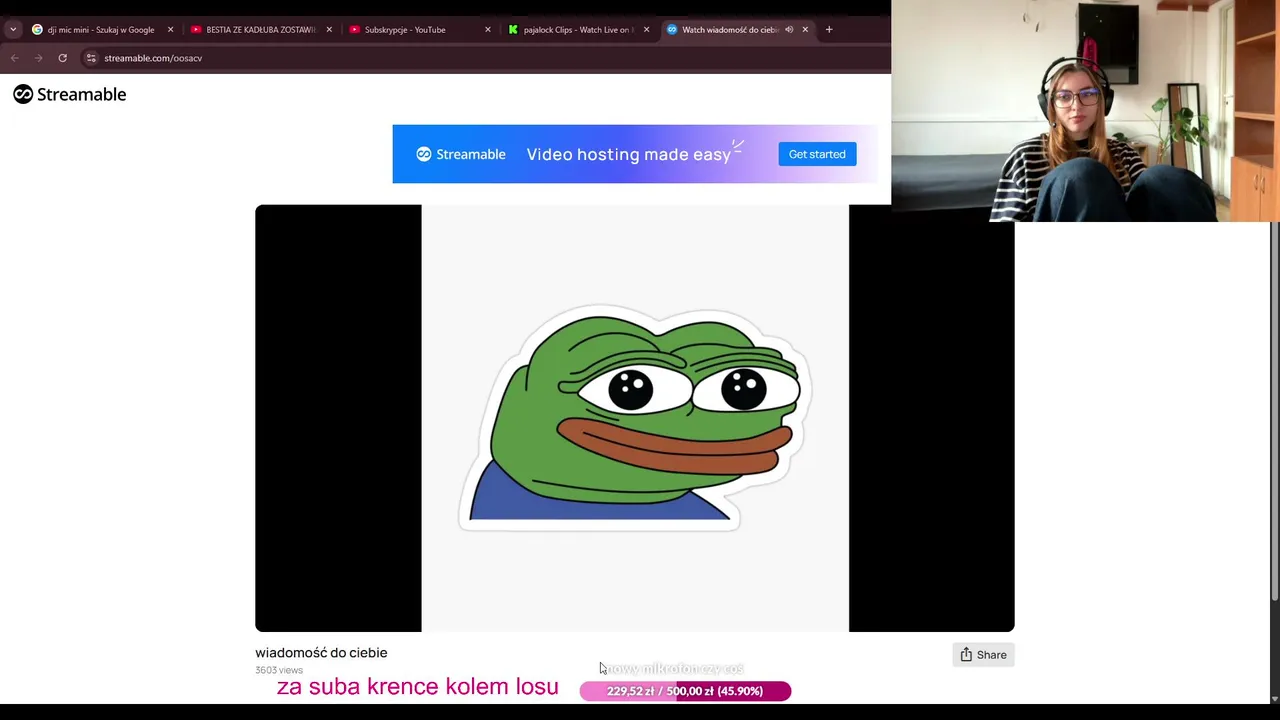The image size is (1280, 720).
Task: Mute the tab via its speaker icon
Action: [x=789, y=30]
